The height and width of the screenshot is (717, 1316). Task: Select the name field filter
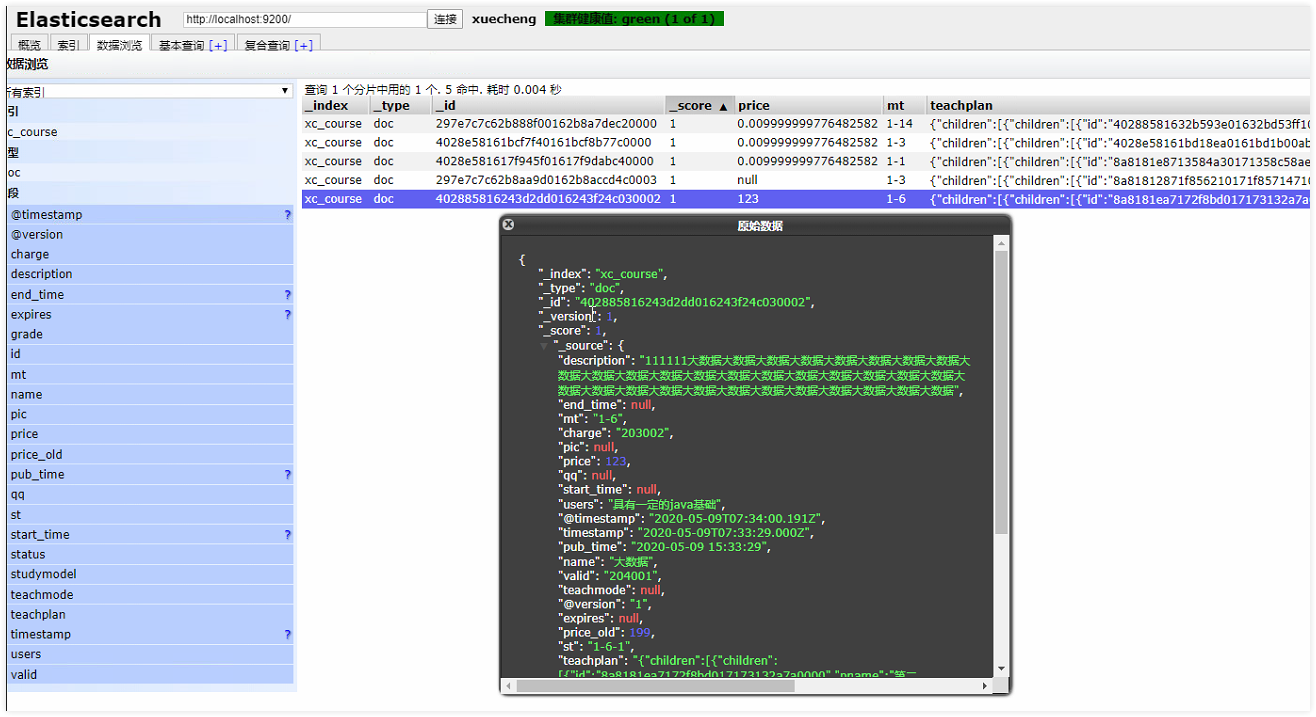(150, 395)
